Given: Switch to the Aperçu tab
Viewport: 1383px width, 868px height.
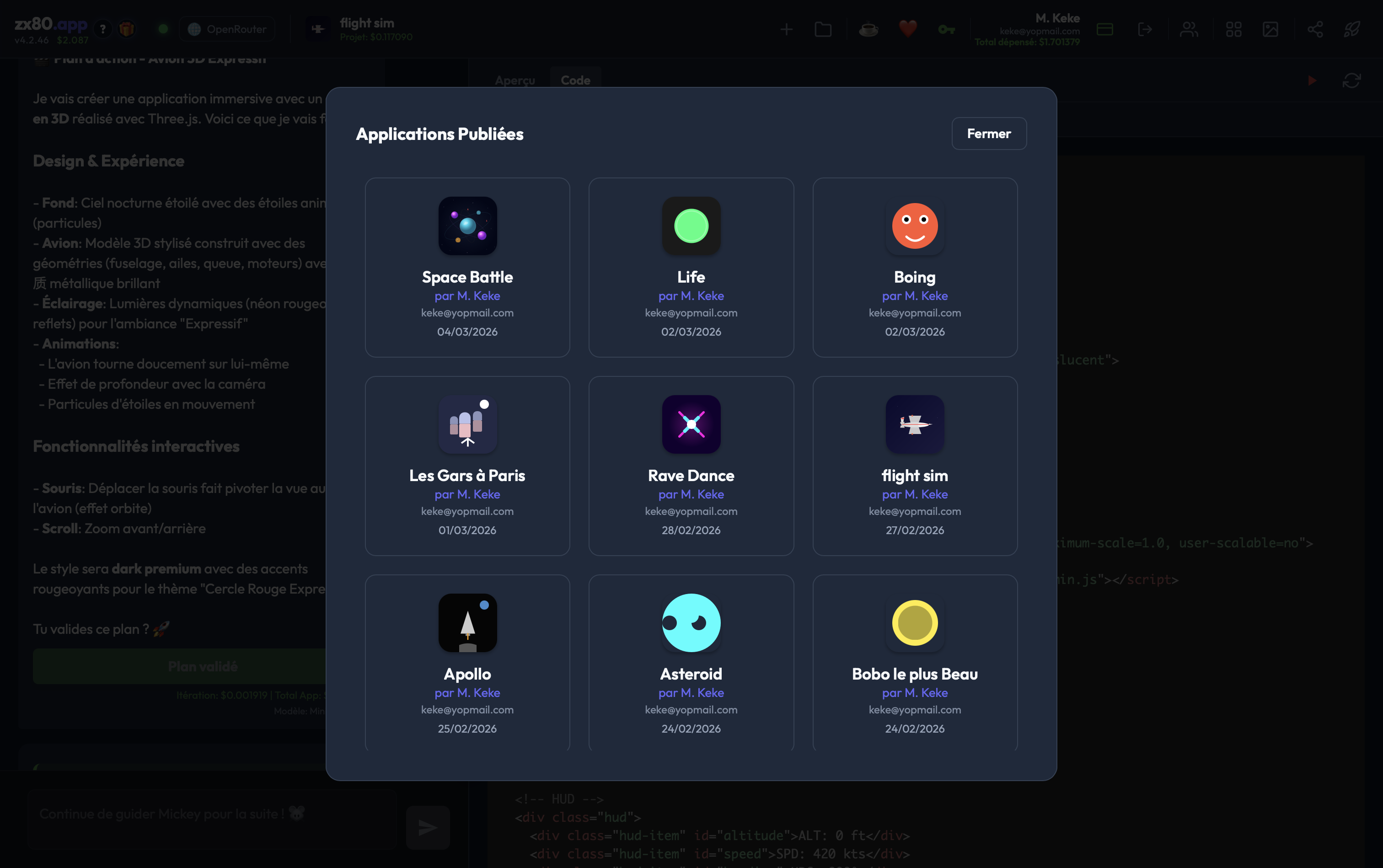Looking at the screenshot, I should [515, 80].
